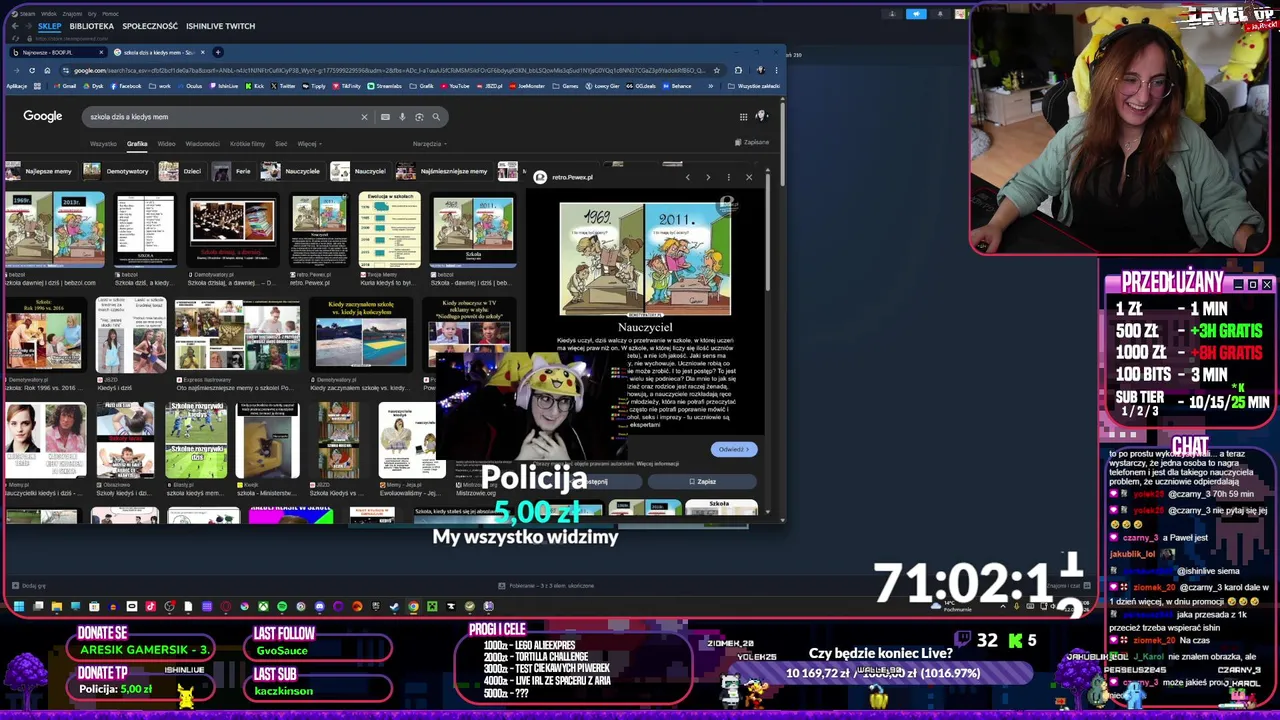Image resolution: width=1280 pixels, height=720 pixels.
Task: Start voice search with microphone icon
Action: [x=402, y=117]
